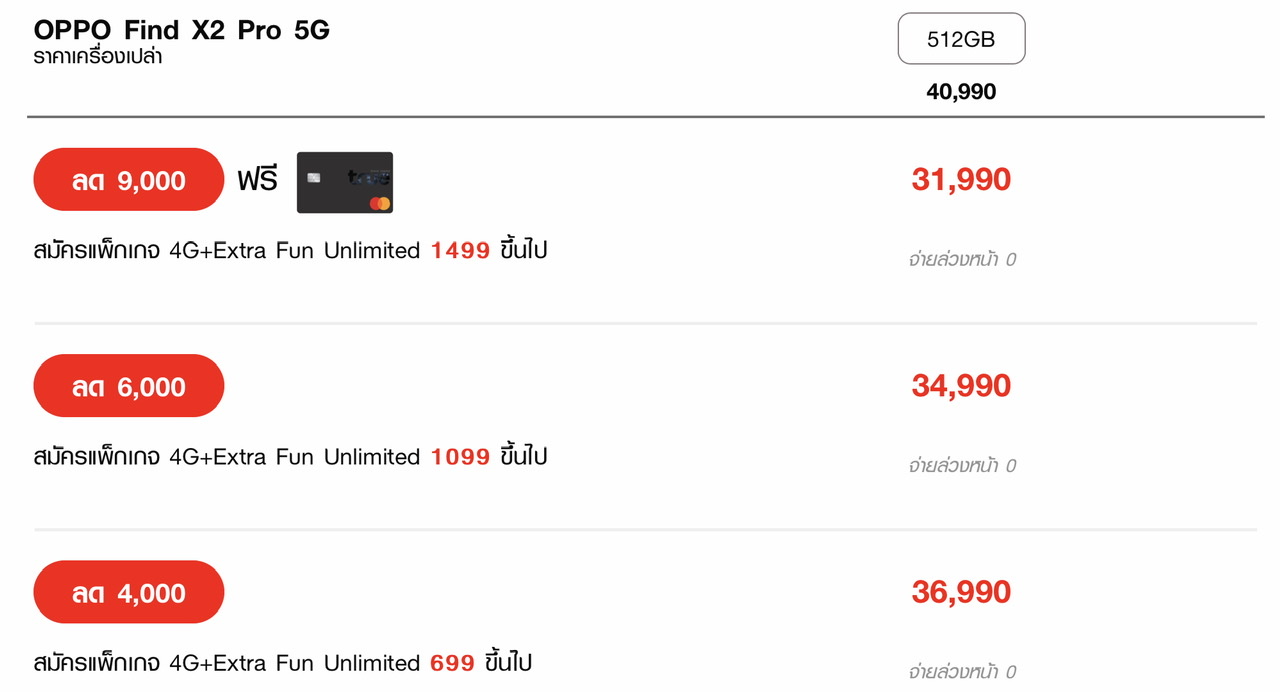This screenshot has height=692, width=1280.
Task: Click the 699 package price text
Action: 453,663
